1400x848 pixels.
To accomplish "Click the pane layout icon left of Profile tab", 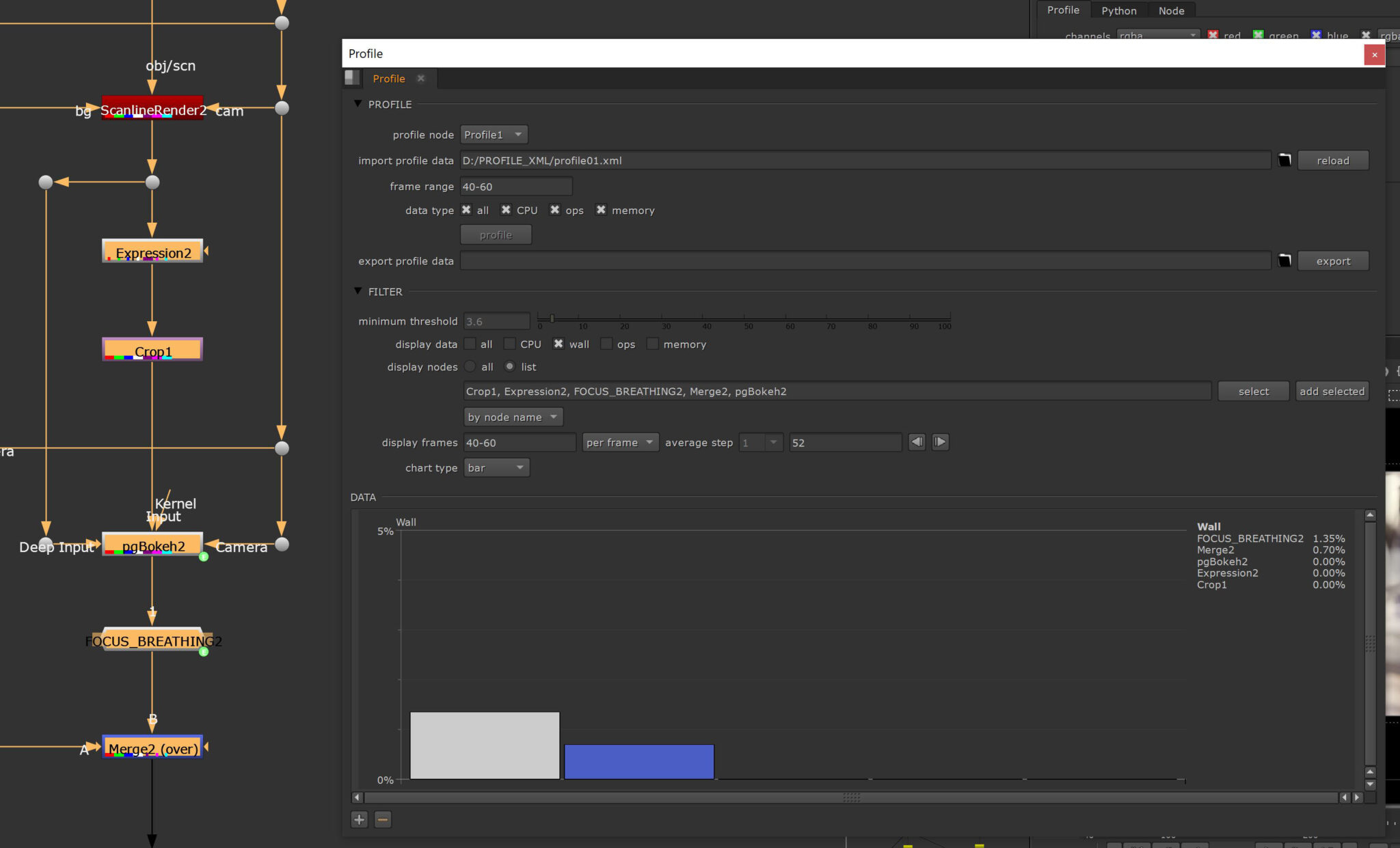I will pyautogui.click(x=352, y=78).
